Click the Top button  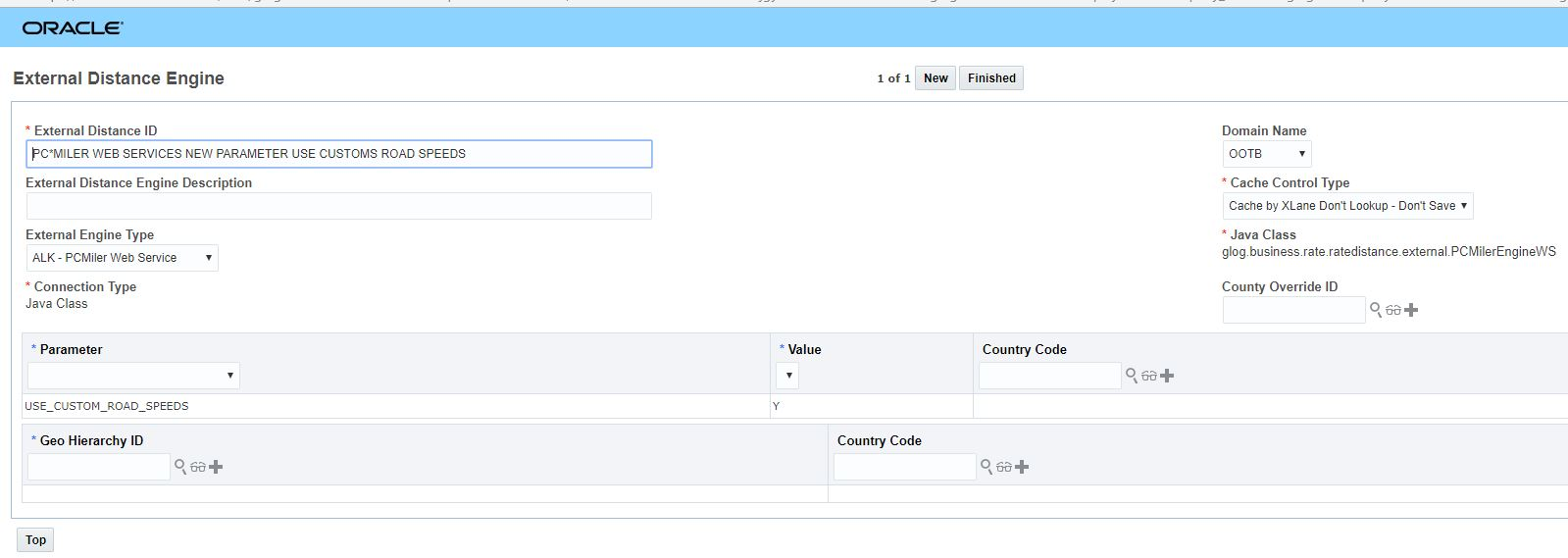pyautogui.click(x=35, y=540)
